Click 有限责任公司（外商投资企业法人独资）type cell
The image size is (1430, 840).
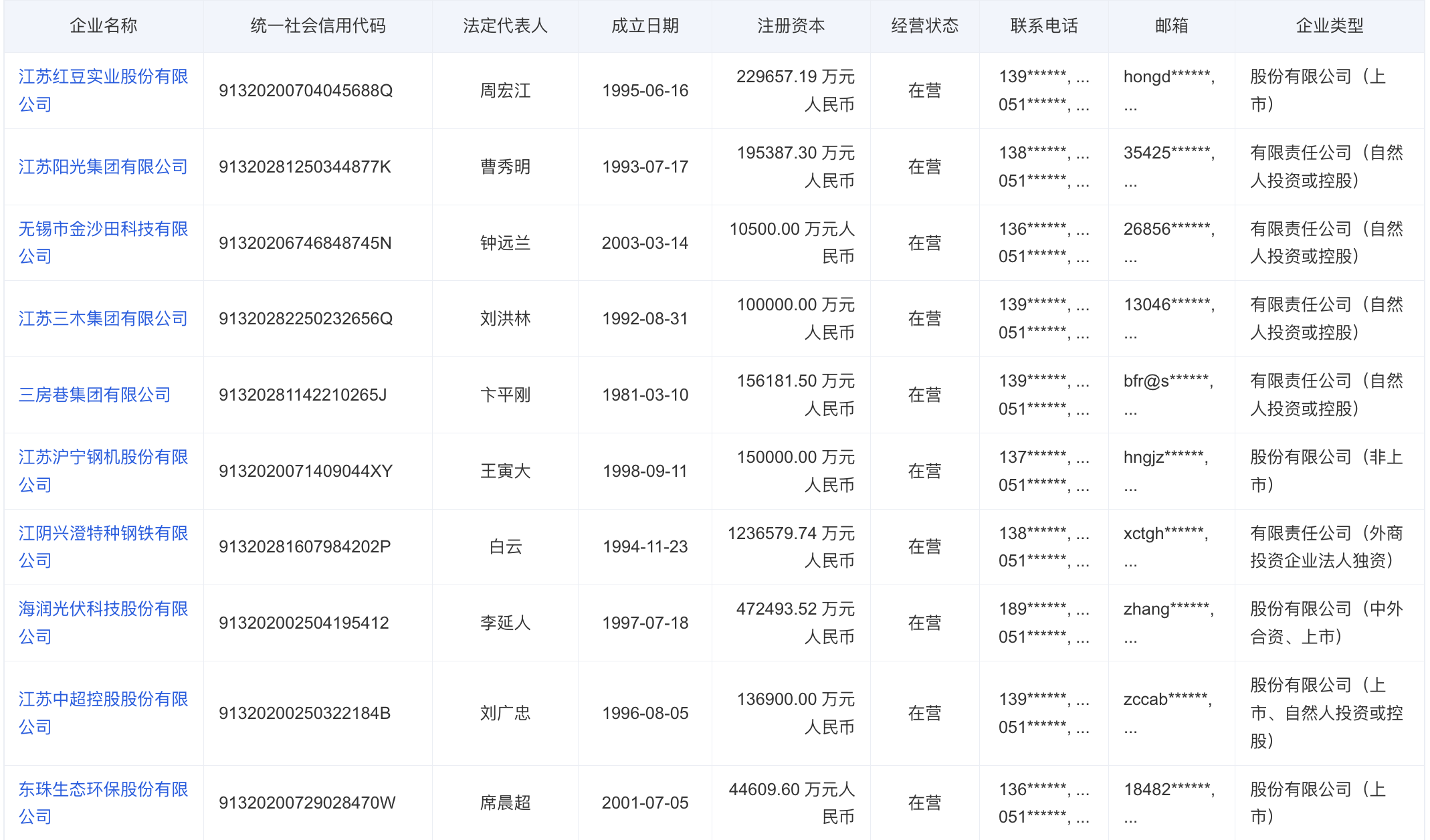pyautogui.click(x=1327, y=547)
